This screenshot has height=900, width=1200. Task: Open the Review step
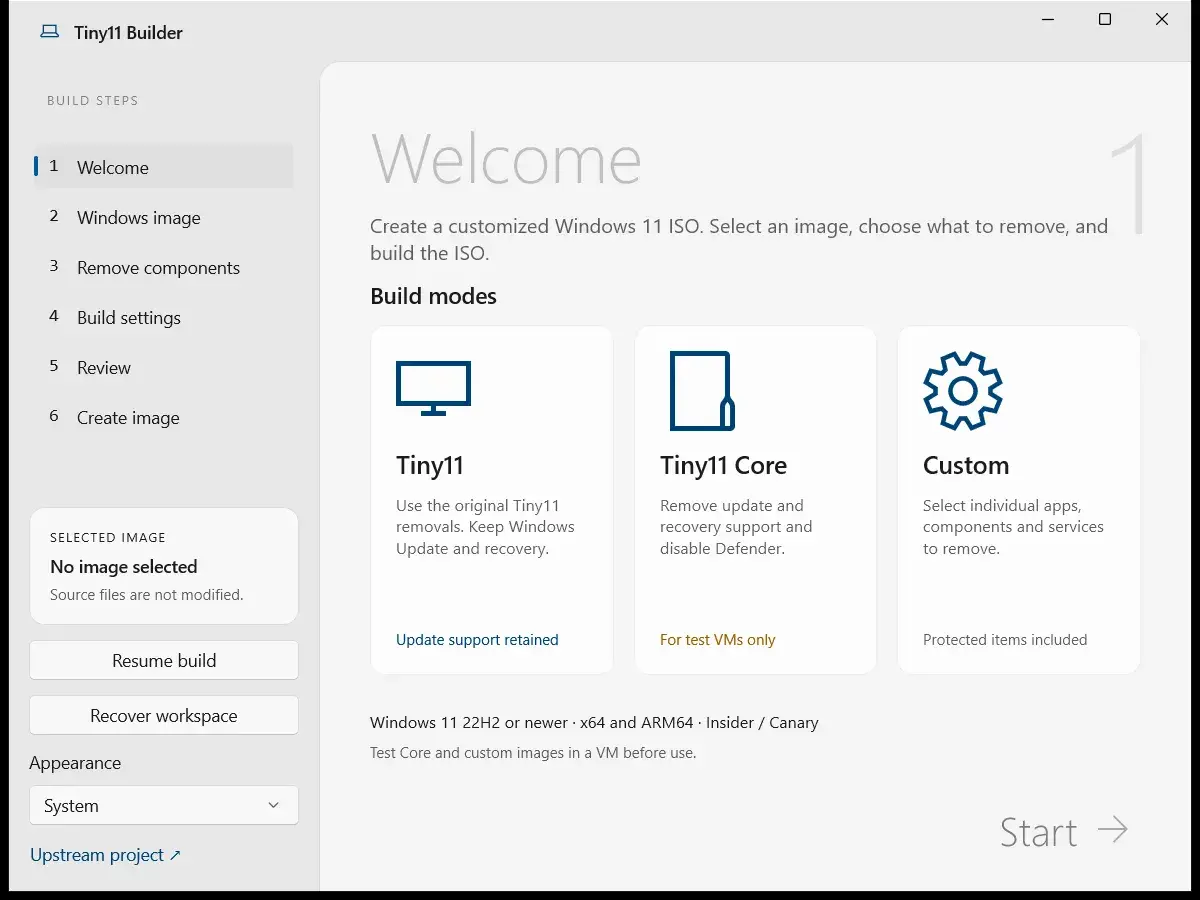pos(164,367)
